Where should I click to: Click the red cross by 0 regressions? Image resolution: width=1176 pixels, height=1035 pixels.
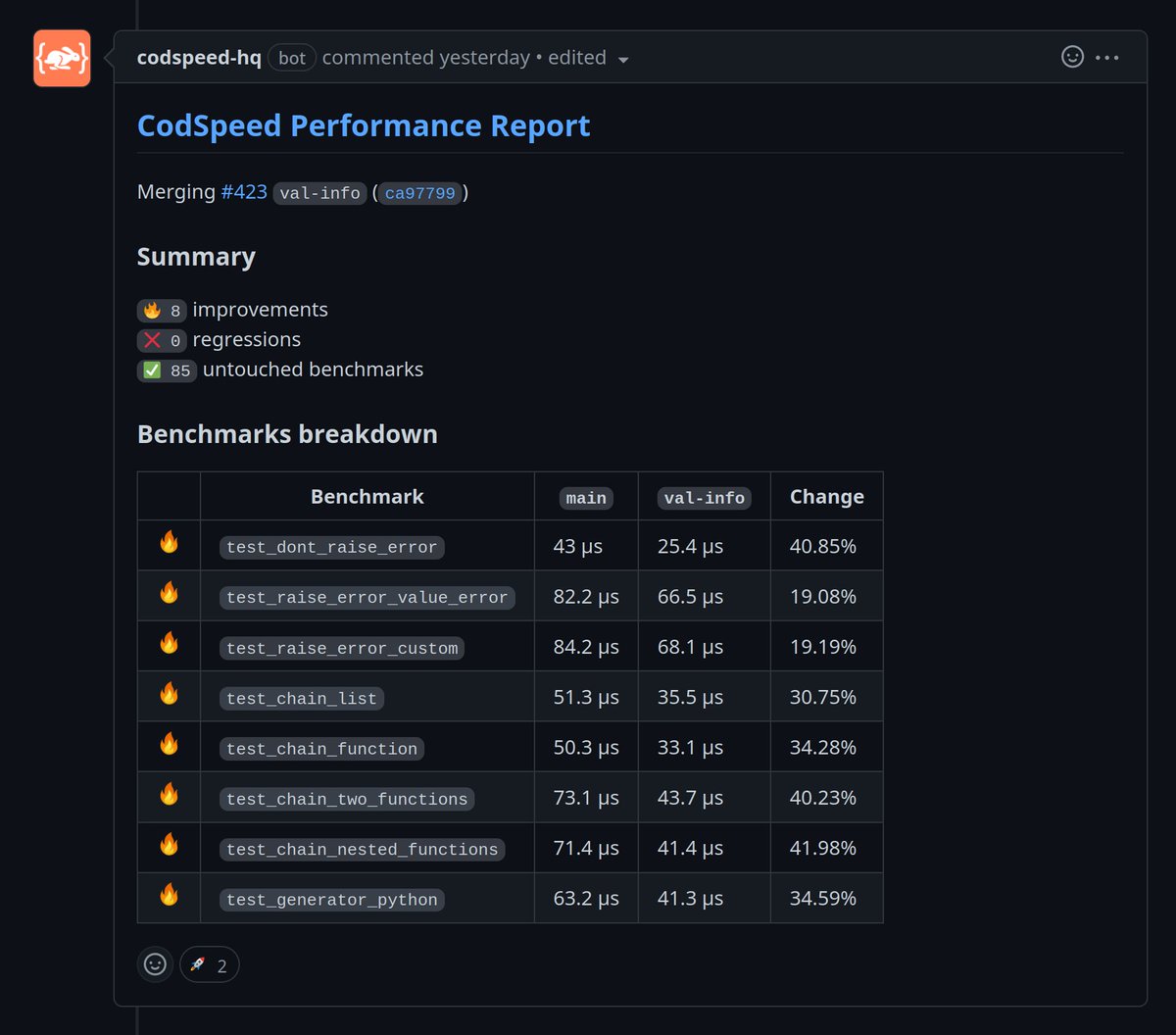(x=152, y=341)
